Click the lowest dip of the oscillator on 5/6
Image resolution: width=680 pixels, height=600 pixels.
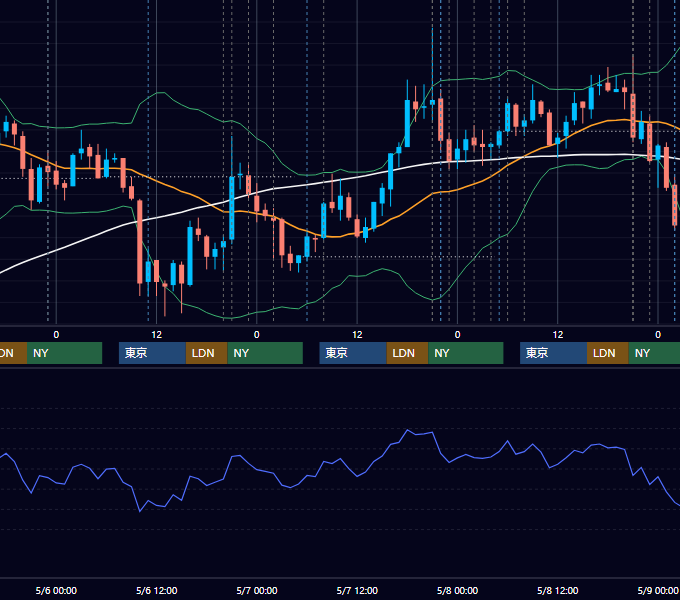click(140, 512)
